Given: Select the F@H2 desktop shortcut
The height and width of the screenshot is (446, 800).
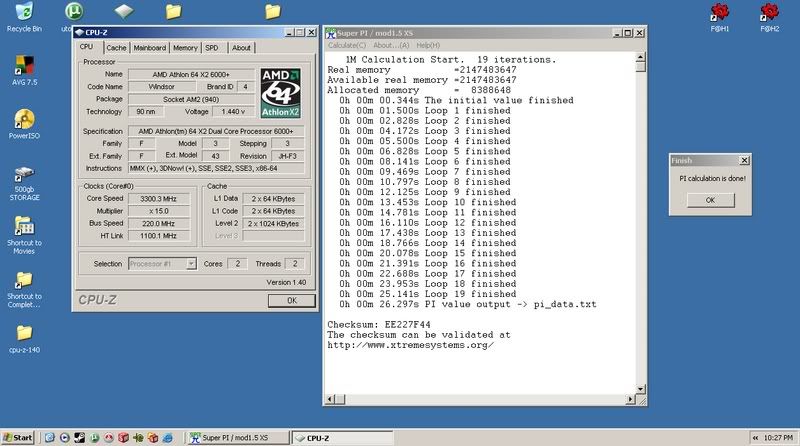Looking at the screenshot, I should click(769, 17).
